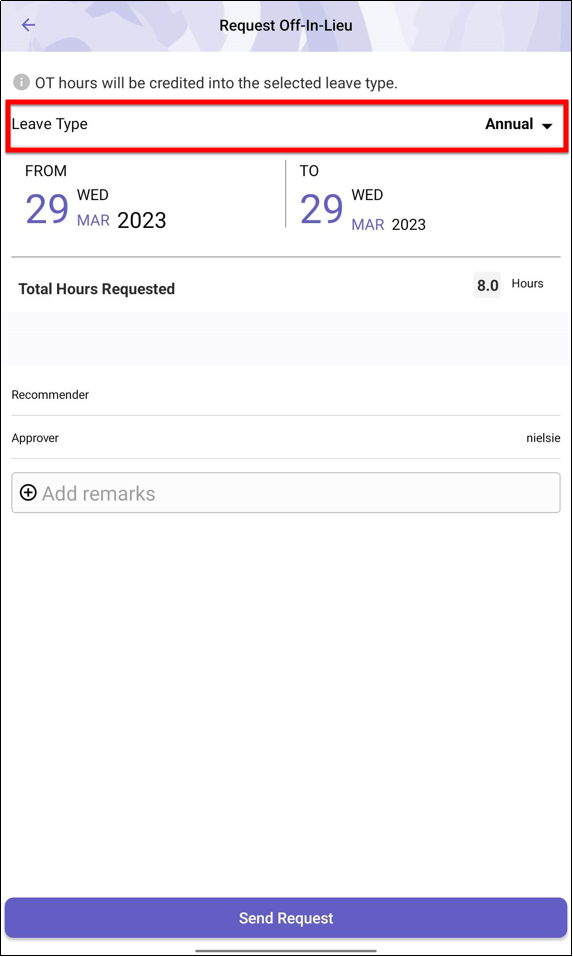573x957 pixels.
Task: Tap the TO year 2023
Action: pyautogui.click(x=409, y=225)
